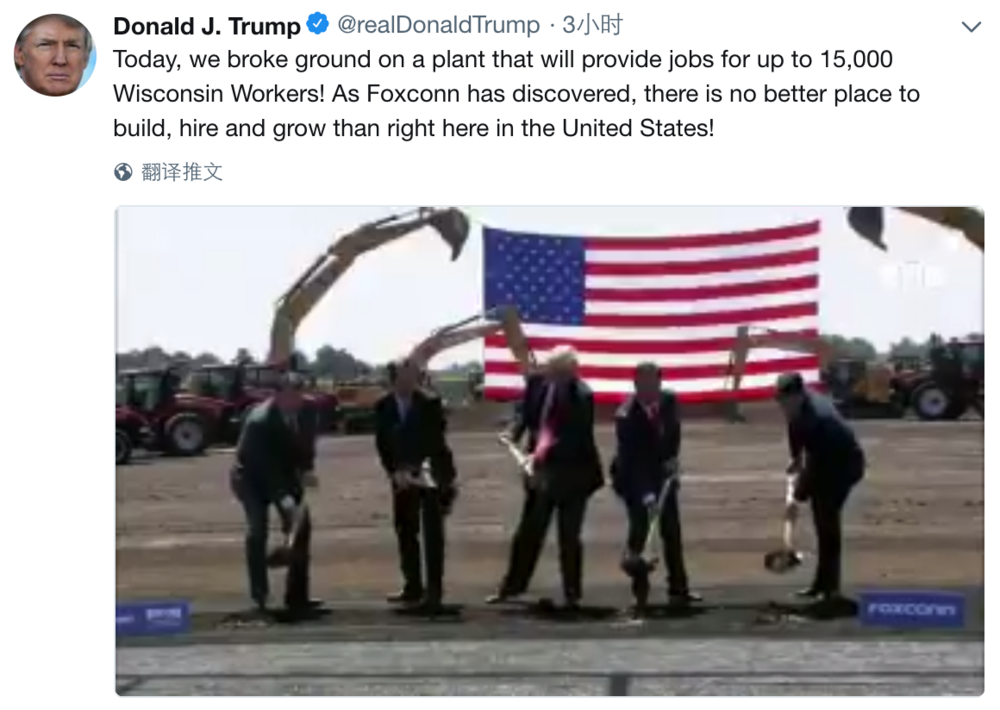The width and height of the screenshot is (1000, 710).
Task: Open Donald J. Trump's profile avatar
Action: 54,55
